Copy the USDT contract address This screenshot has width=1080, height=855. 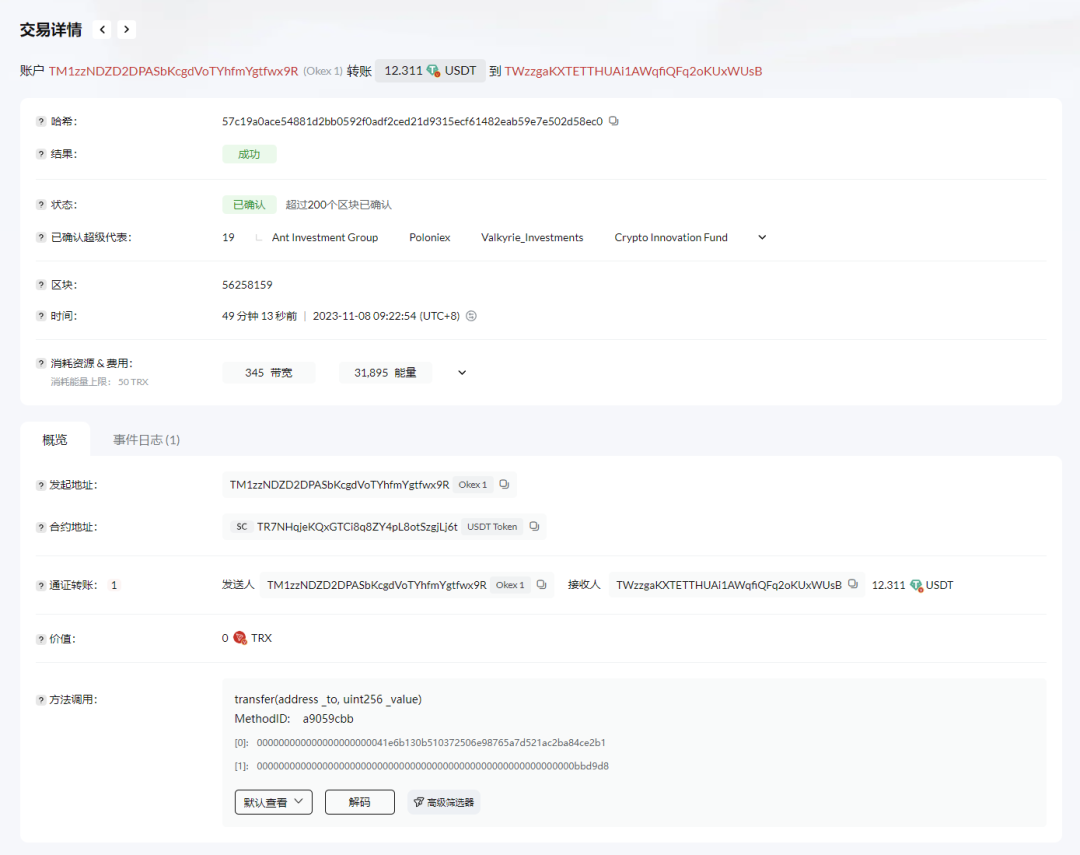pos(534,526)
